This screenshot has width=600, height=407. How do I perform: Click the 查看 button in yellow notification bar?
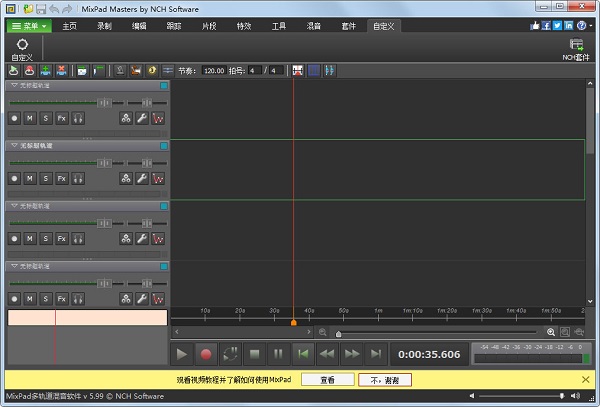coord(327,380)
